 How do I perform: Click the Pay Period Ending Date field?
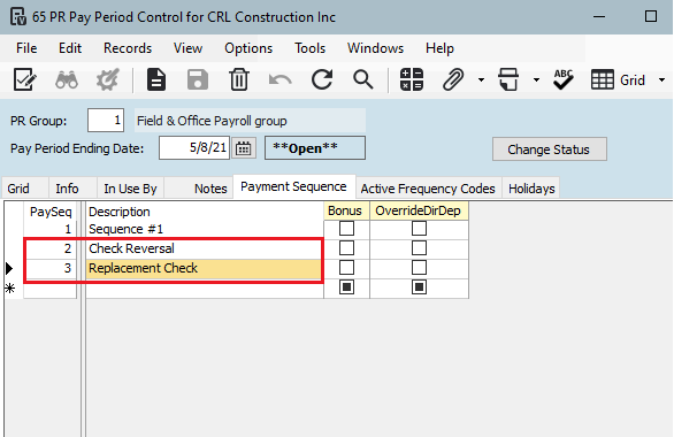coord(194,148)
